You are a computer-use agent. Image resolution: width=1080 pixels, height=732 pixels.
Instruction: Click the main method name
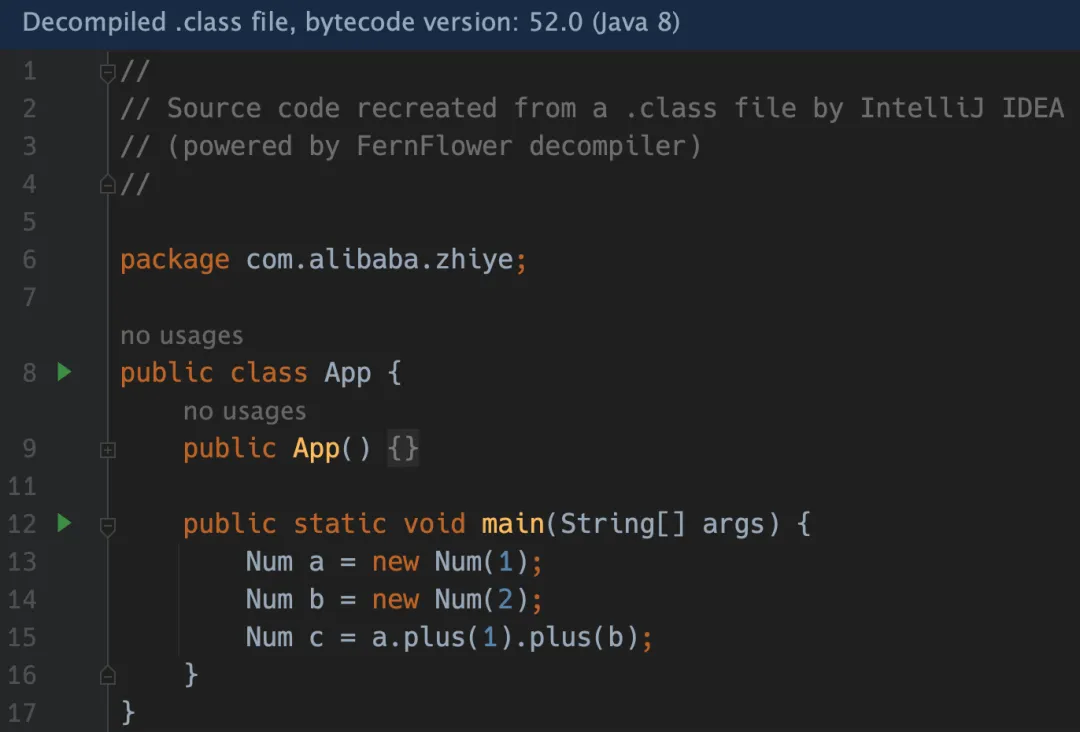(x=512, y=524)
